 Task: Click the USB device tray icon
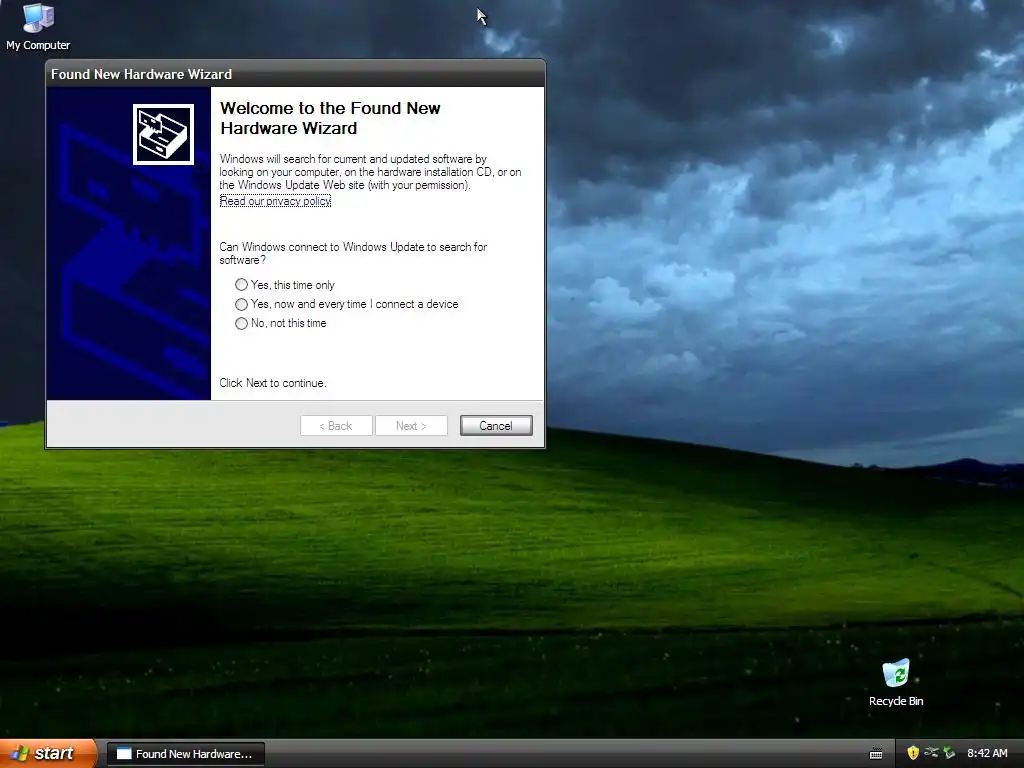pos(931,753)
